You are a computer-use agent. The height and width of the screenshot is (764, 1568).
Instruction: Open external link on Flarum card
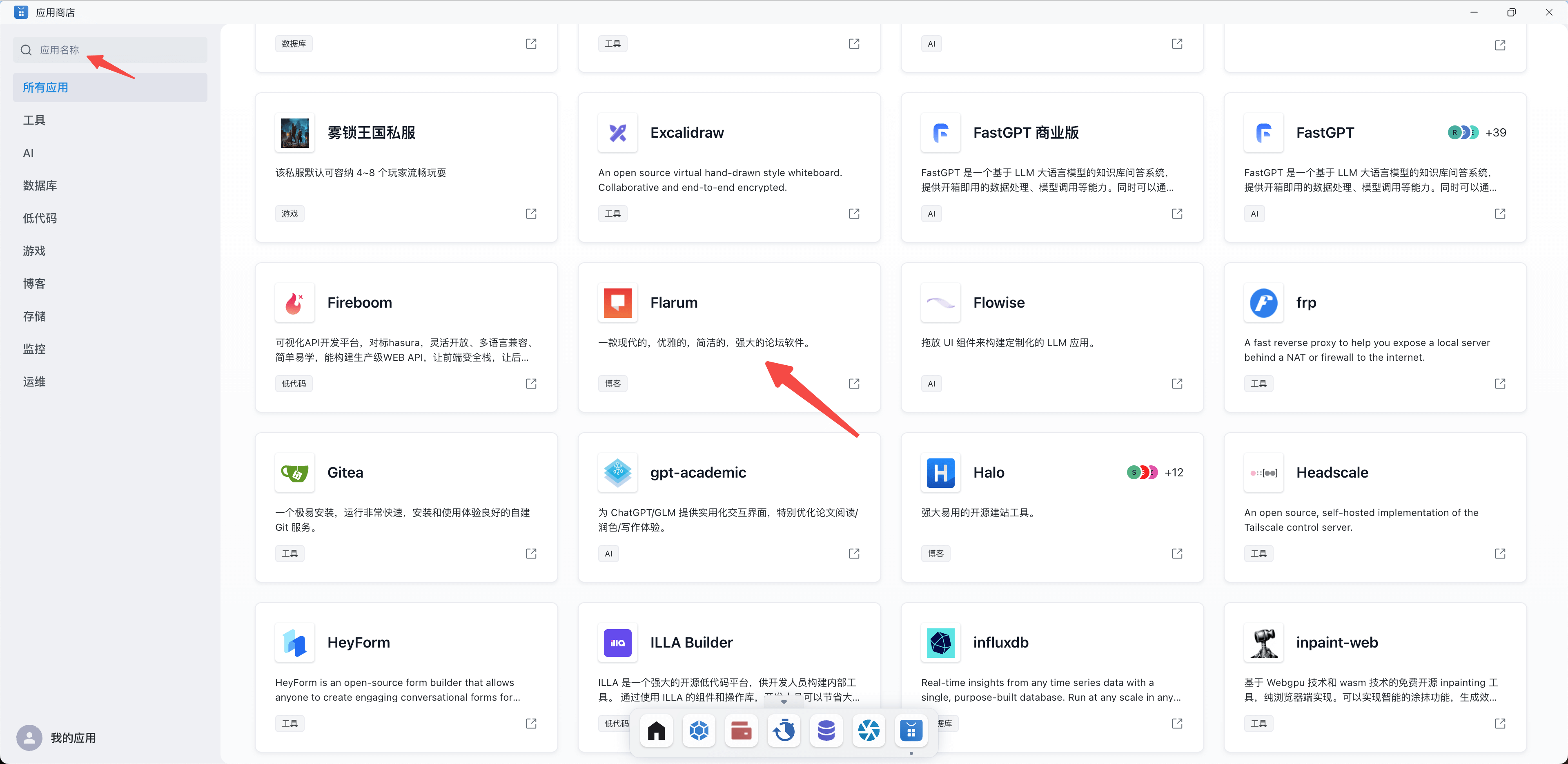pos(855,383)
